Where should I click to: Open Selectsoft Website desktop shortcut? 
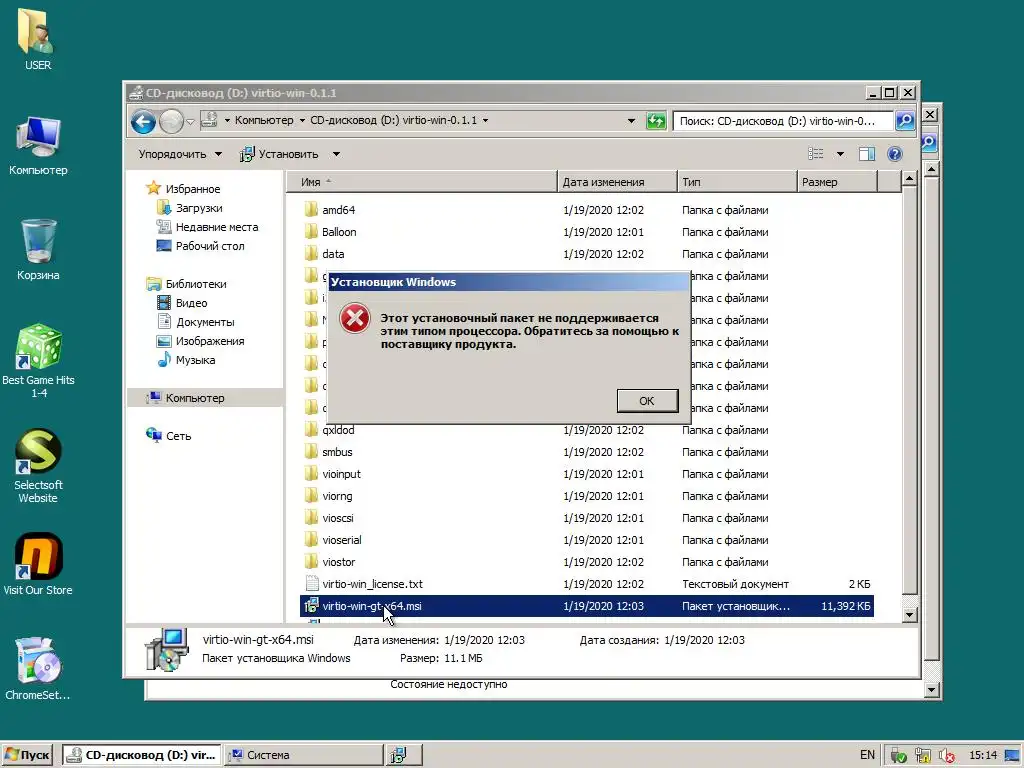(38, 466)
